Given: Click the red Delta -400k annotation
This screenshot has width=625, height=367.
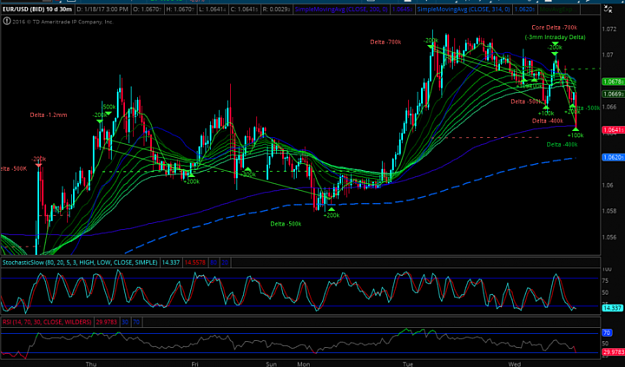Looking at the screenshot, I should (x=547, y=121).
